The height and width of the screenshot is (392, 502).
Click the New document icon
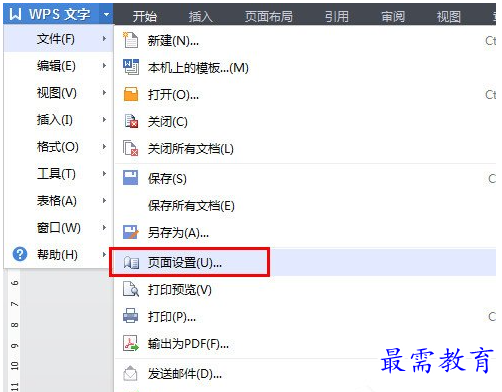click(x=130, y=40)
